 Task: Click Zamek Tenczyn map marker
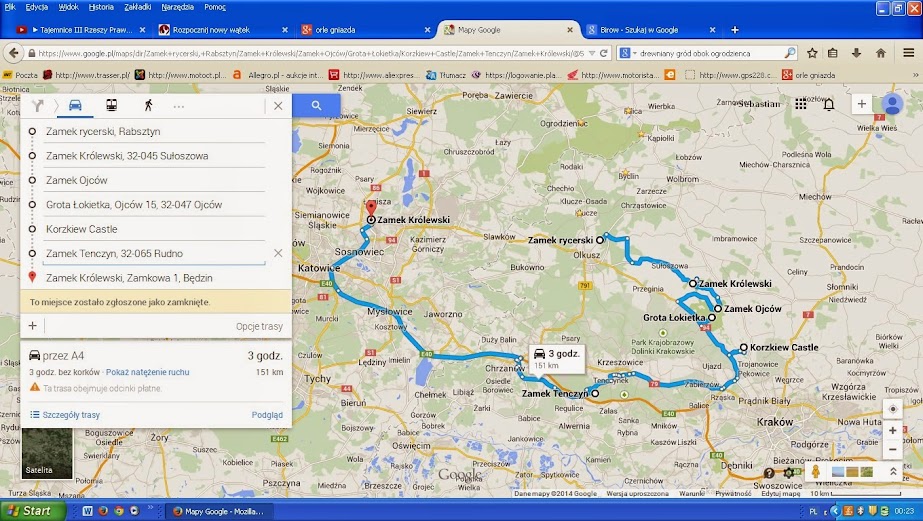[x=595, y=393]
